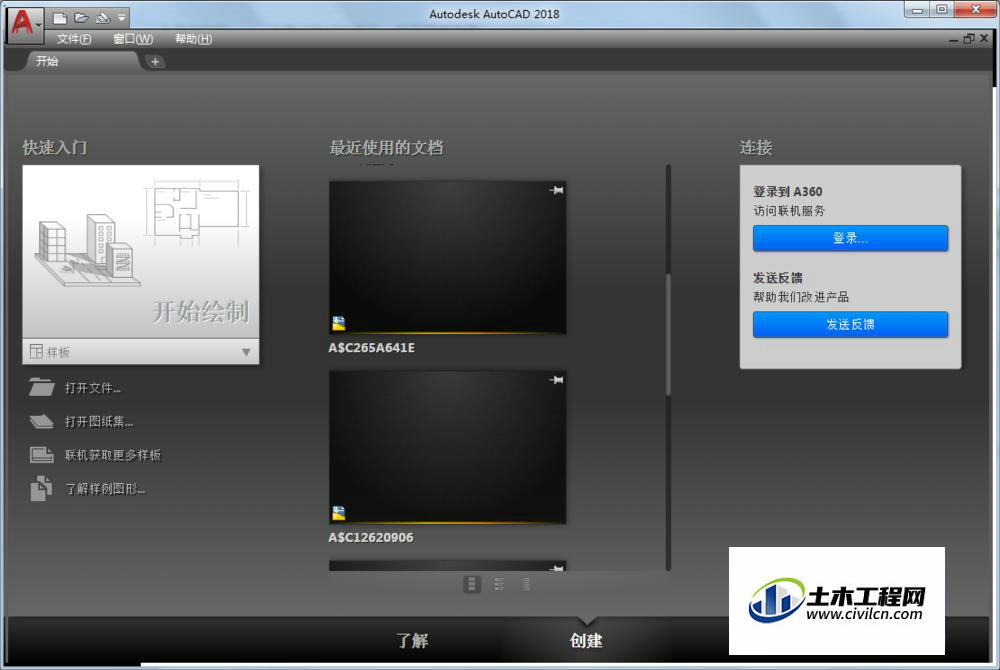Click the Autodesk AutoCAD 2018 title text
The height and width of the screenshot is (670, 1000).
(494, 14)
